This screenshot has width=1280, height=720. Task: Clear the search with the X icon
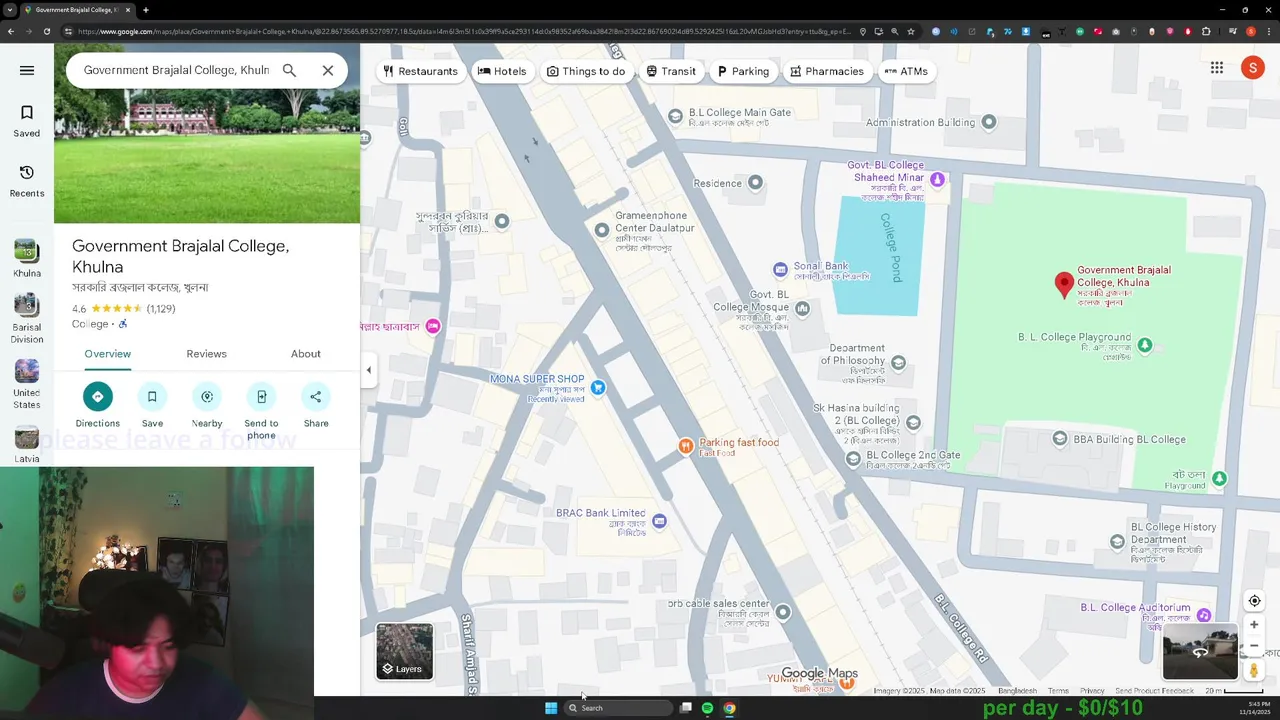[328, 70]
